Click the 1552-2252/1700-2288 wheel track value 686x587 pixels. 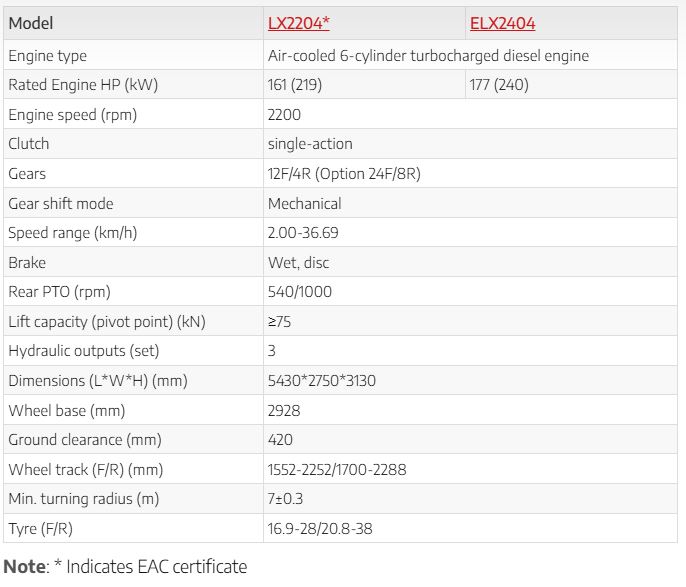(x=337, y=469)
